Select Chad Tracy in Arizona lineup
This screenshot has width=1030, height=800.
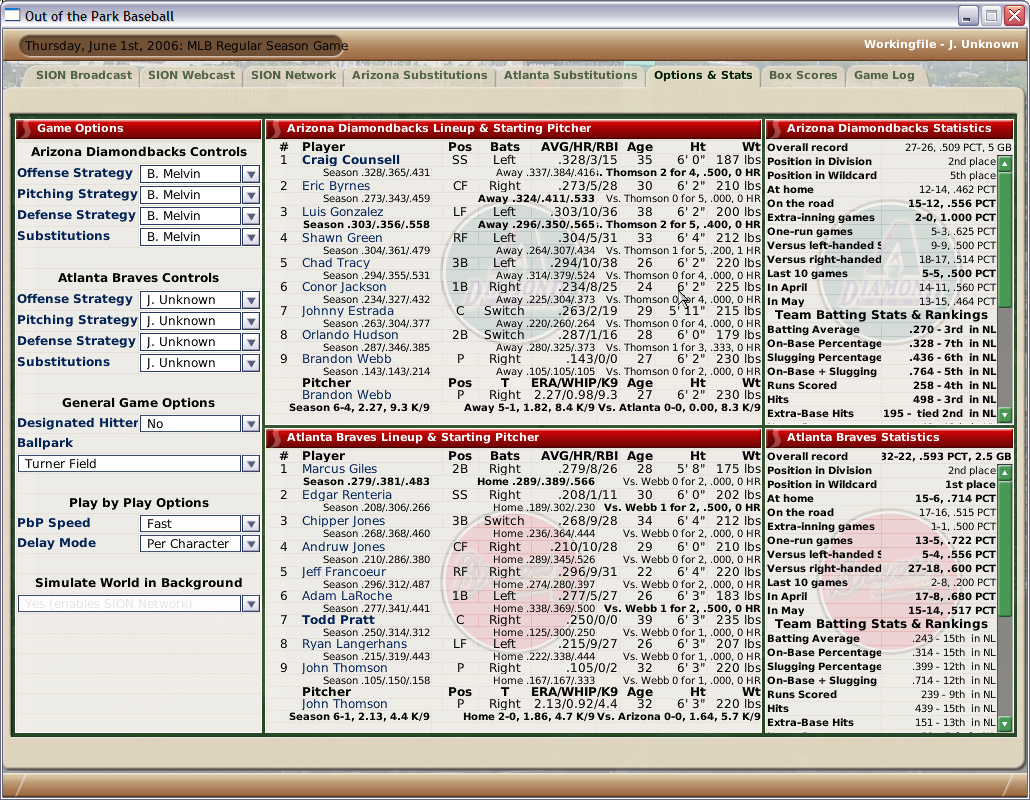pos(336,263)
